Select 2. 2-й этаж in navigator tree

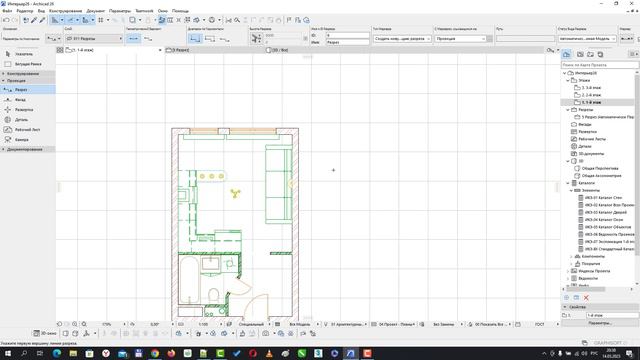coord(591,95)
